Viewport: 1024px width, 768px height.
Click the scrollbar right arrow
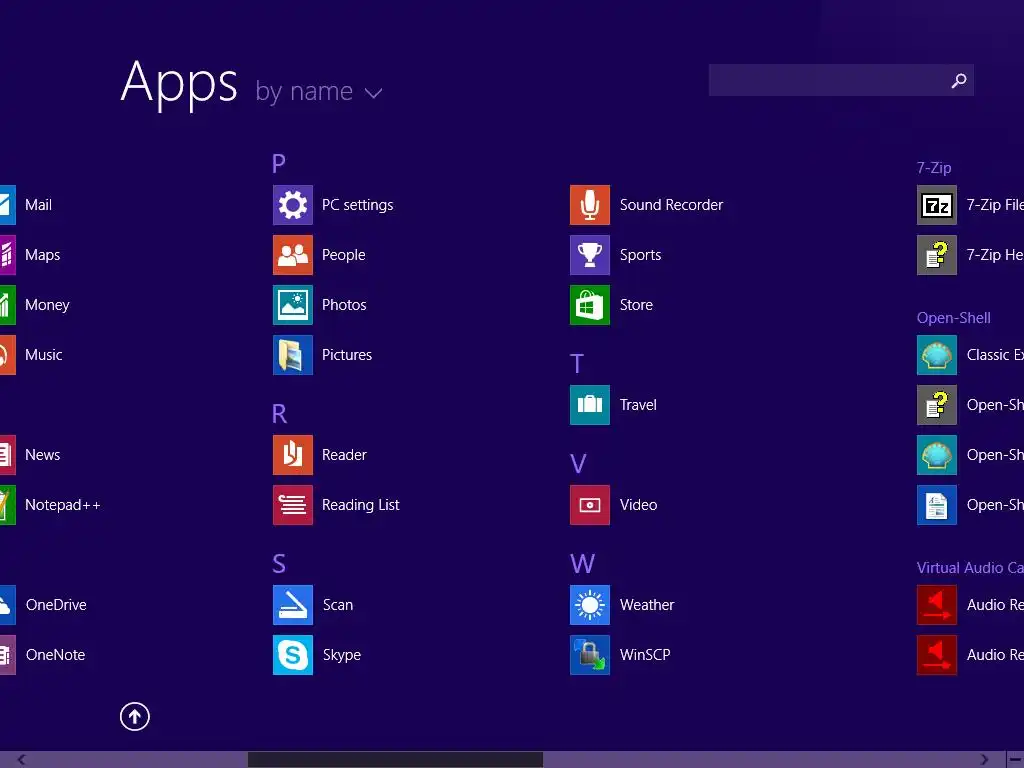point(984,760)
